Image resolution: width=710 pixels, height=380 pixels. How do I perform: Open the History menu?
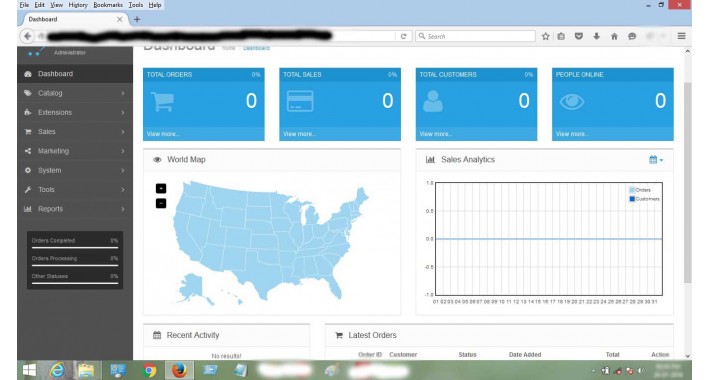(78, 5)
